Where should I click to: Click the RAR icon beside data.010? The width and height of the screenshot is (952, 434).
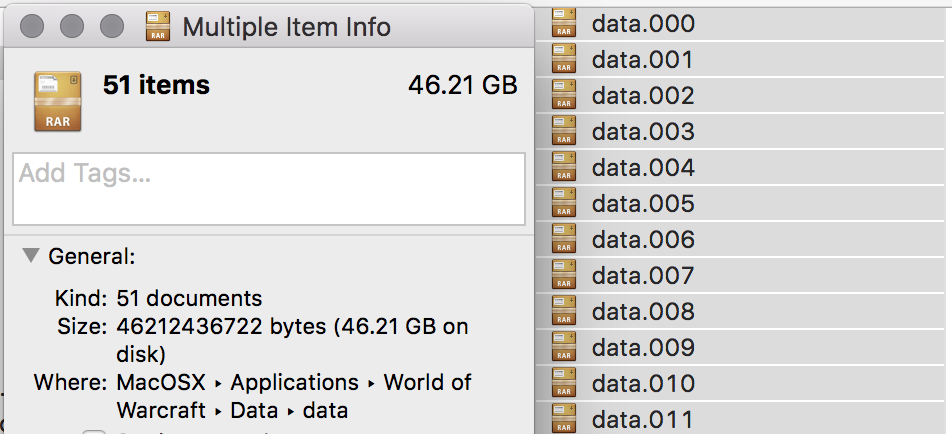click(565, 384)
